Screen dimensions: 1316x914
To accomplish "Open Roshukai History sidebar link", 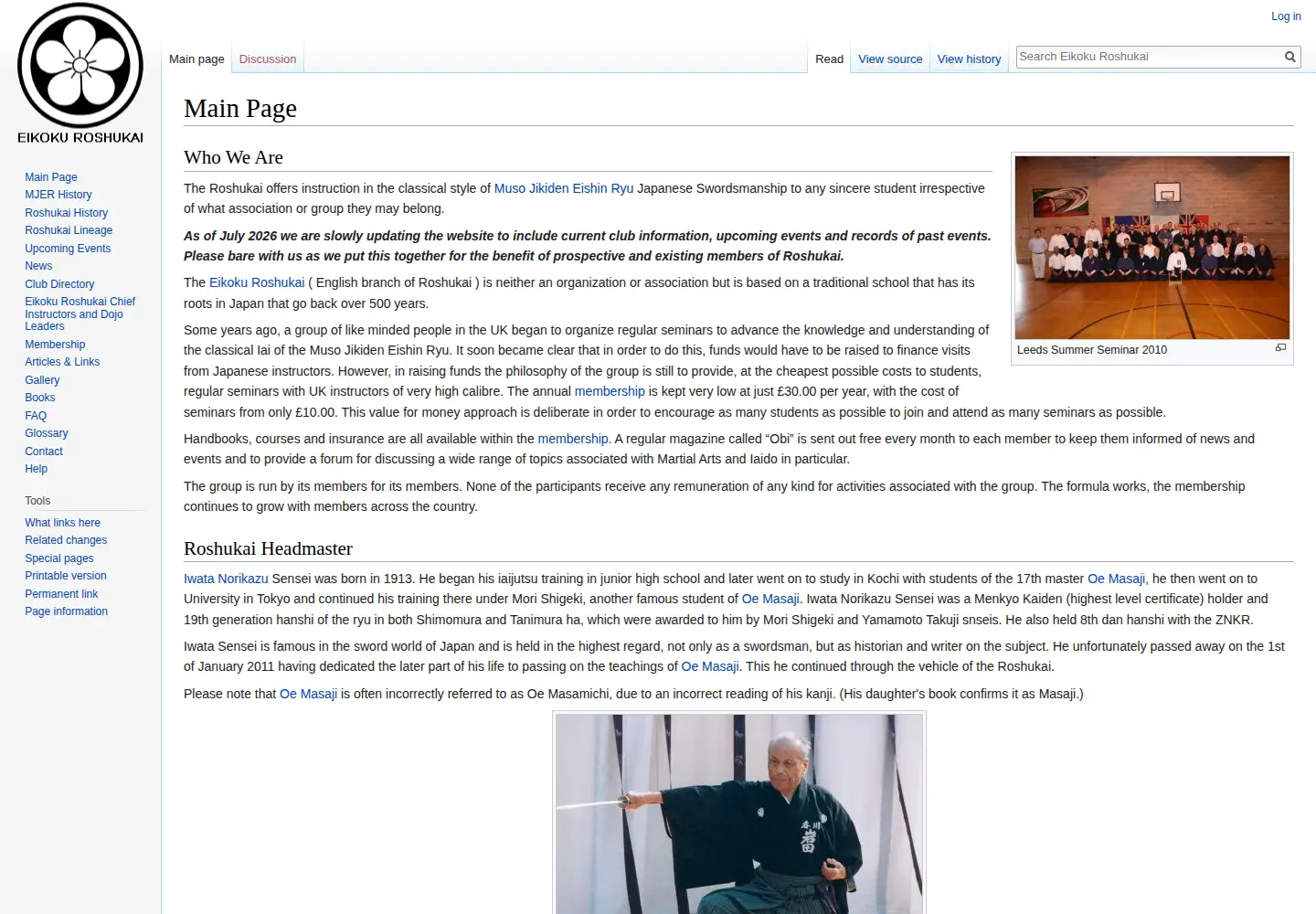I will (66, 213).
